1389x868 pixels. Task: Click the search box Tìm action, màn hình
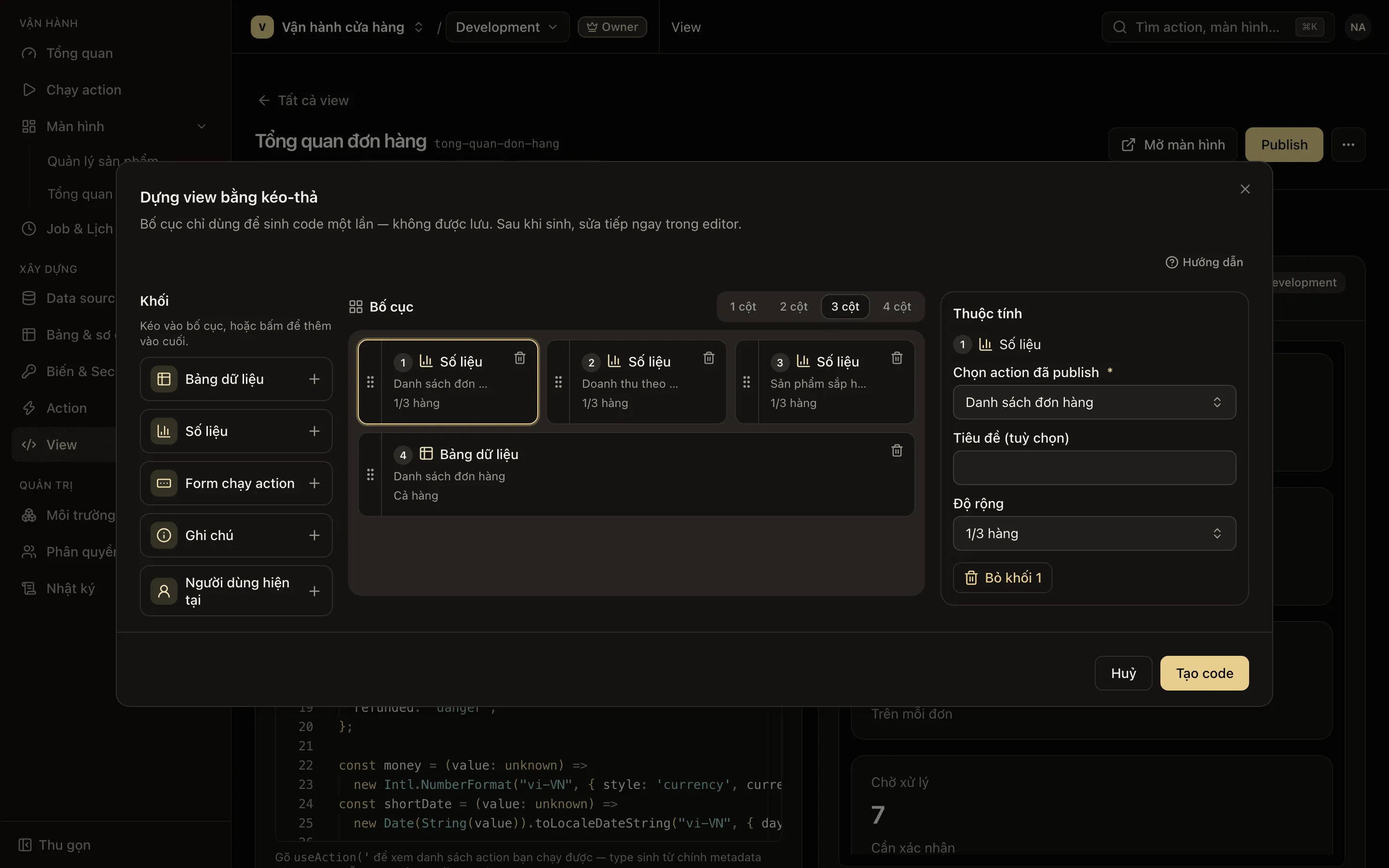(1217, 27)
